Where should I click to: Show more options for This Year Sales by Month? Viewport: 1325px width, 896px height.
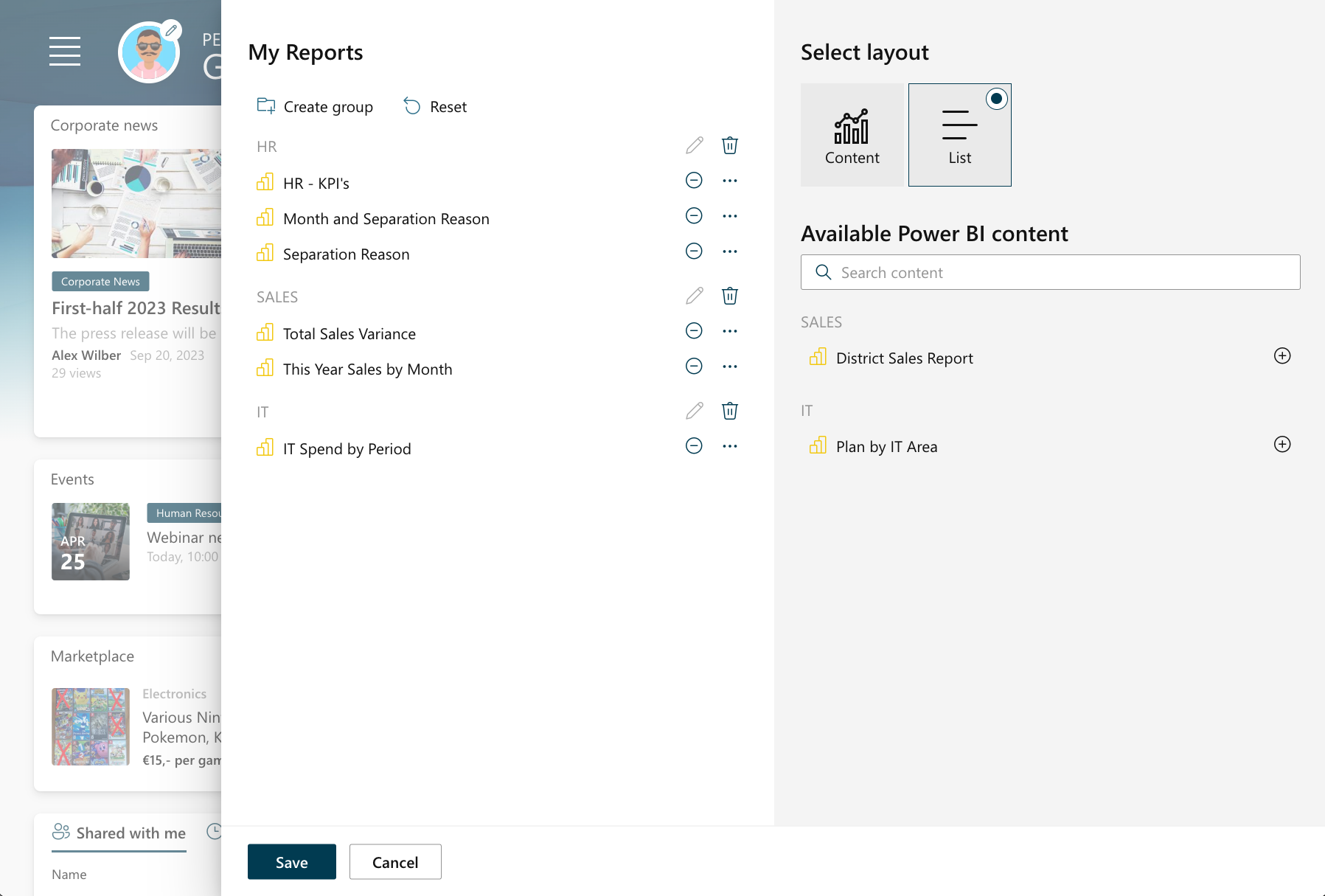click(x=729, y=367)
